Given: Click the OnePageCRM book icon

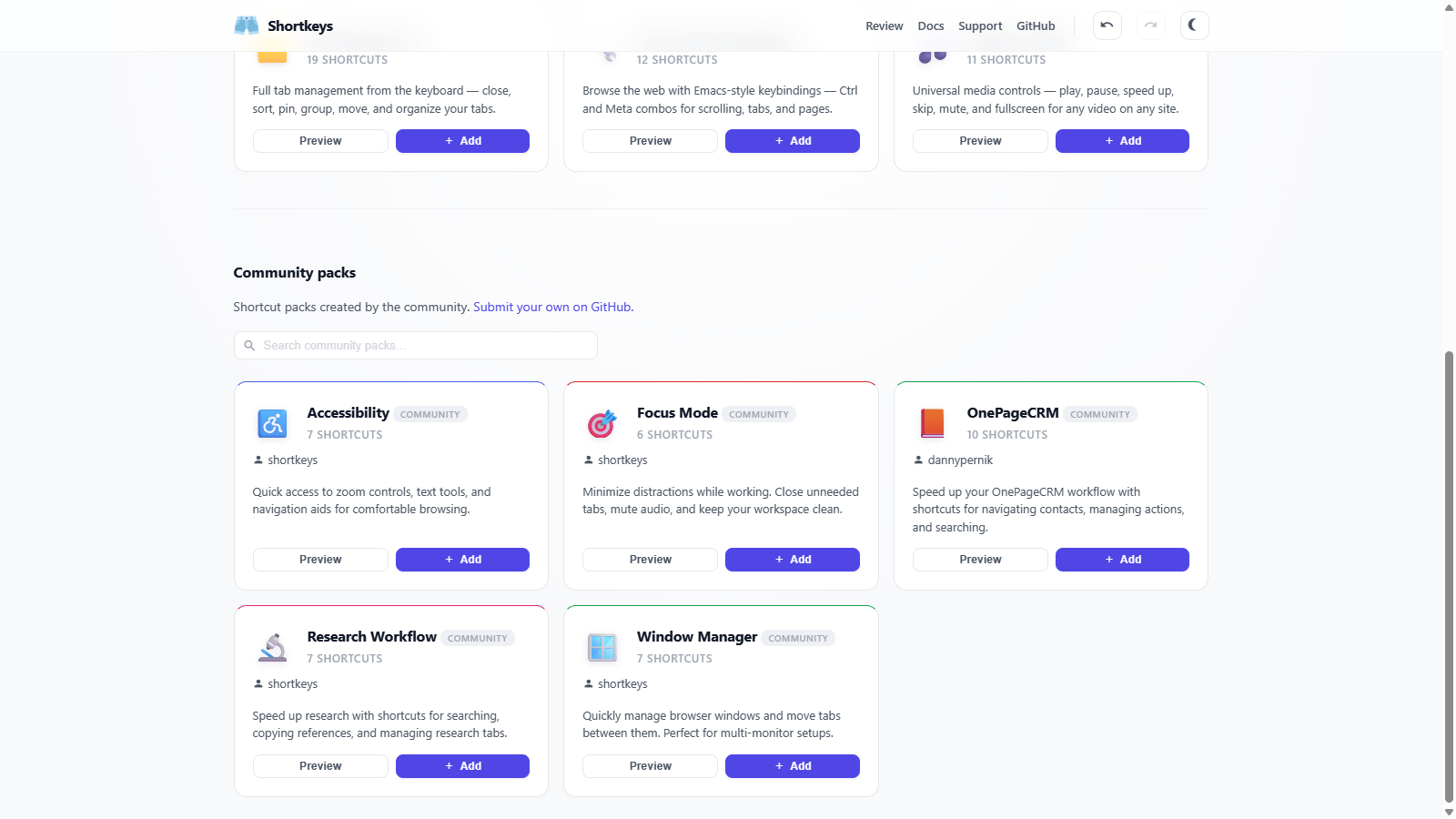Looking at the screenshot, I should (x=932, y=423).
